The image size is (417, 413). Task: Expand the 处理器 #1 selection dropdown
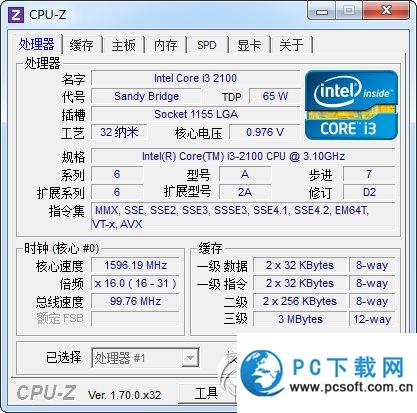145,358
